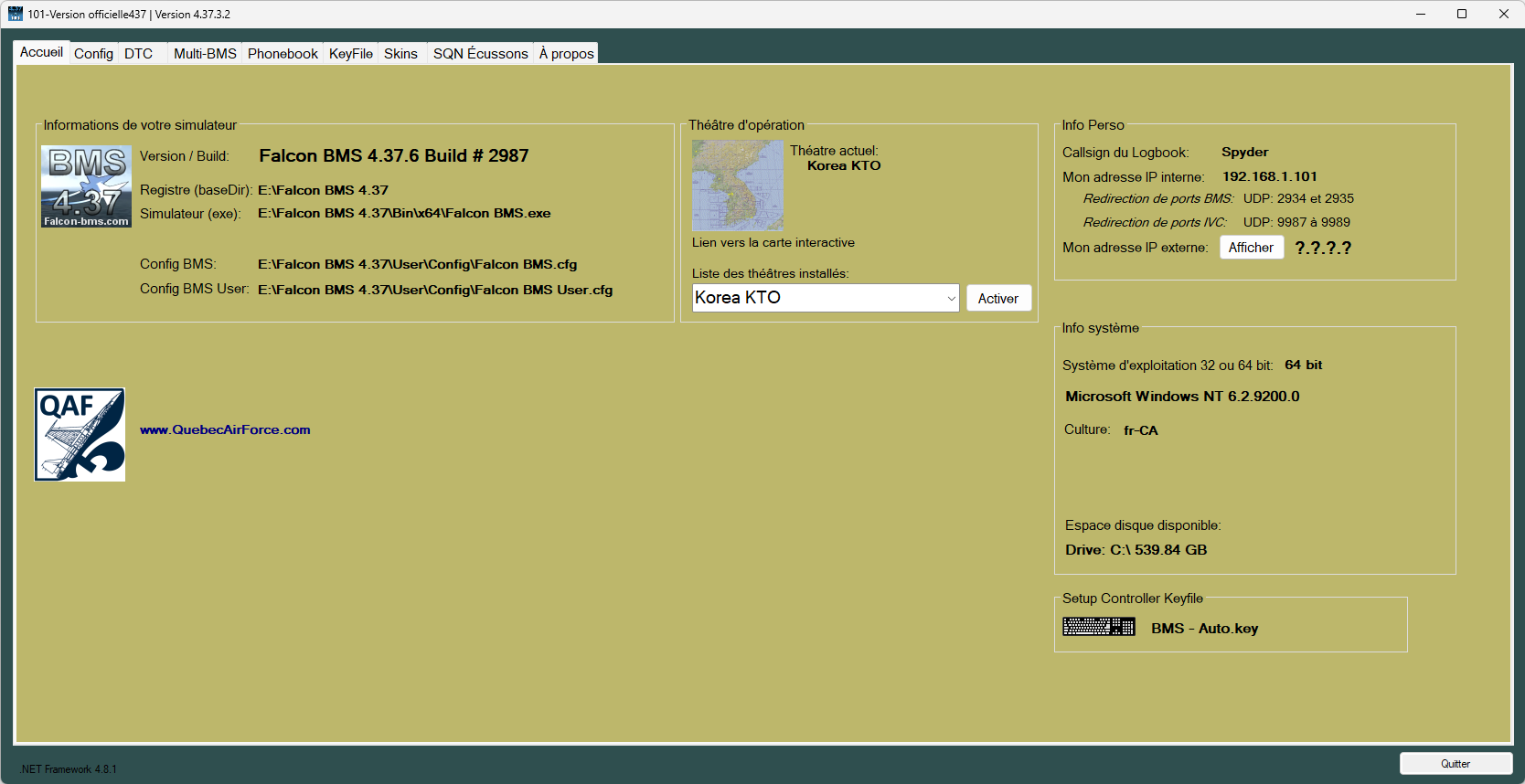The width and height of the screenshot is (1525, 784).
Task: Open the Phonebook tab
Action: point(283,54)
